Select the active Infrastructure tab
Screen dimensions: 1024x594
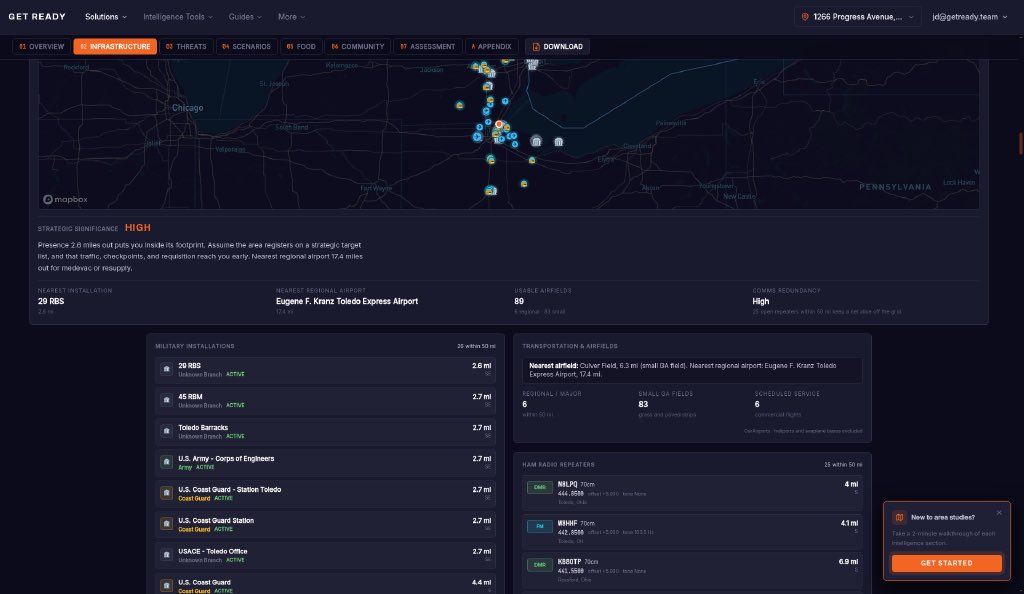(115, 47)
